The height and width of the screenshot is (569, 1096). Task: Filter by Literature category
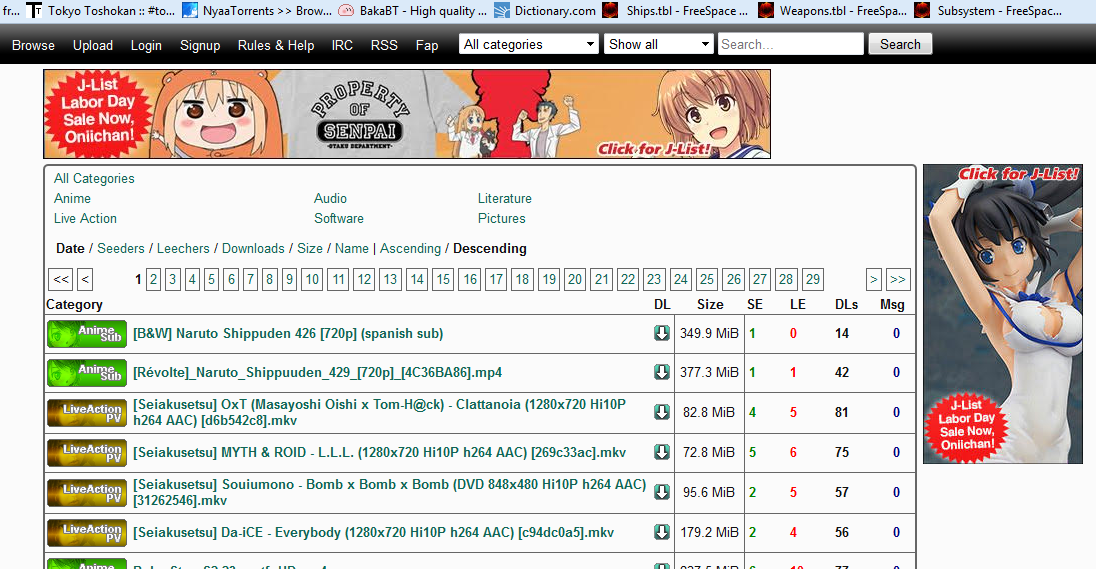pos(505,199)
